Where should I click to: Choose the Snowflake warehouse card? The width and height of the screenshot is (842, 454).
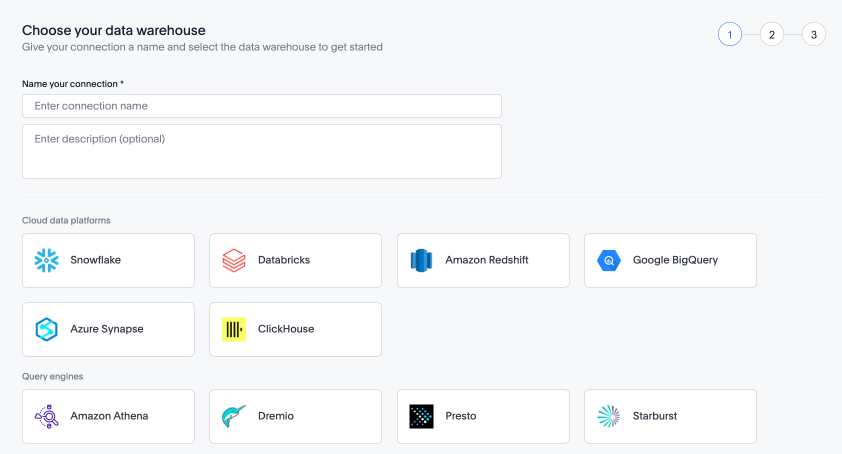108,260
